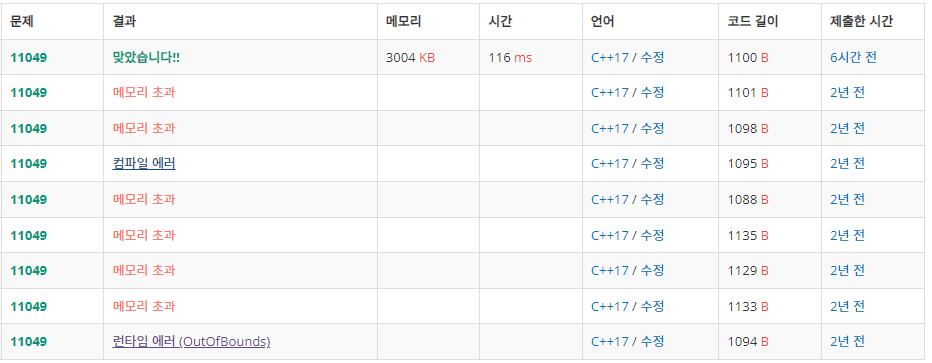This screenshot has height=363, width=932.
Task: Open C++17 source for the 1135 B submission
Action: tap(610, 235)
